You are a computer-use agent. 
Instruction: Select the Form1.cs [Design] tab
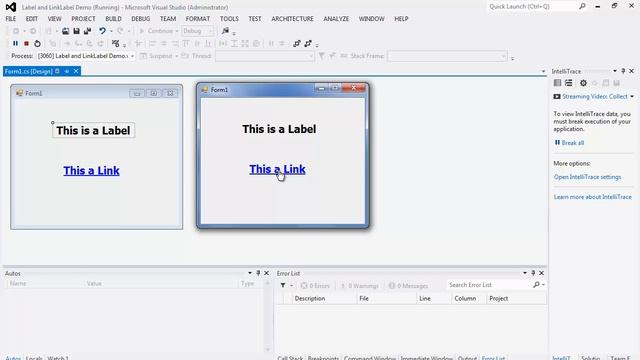(29, 71)
